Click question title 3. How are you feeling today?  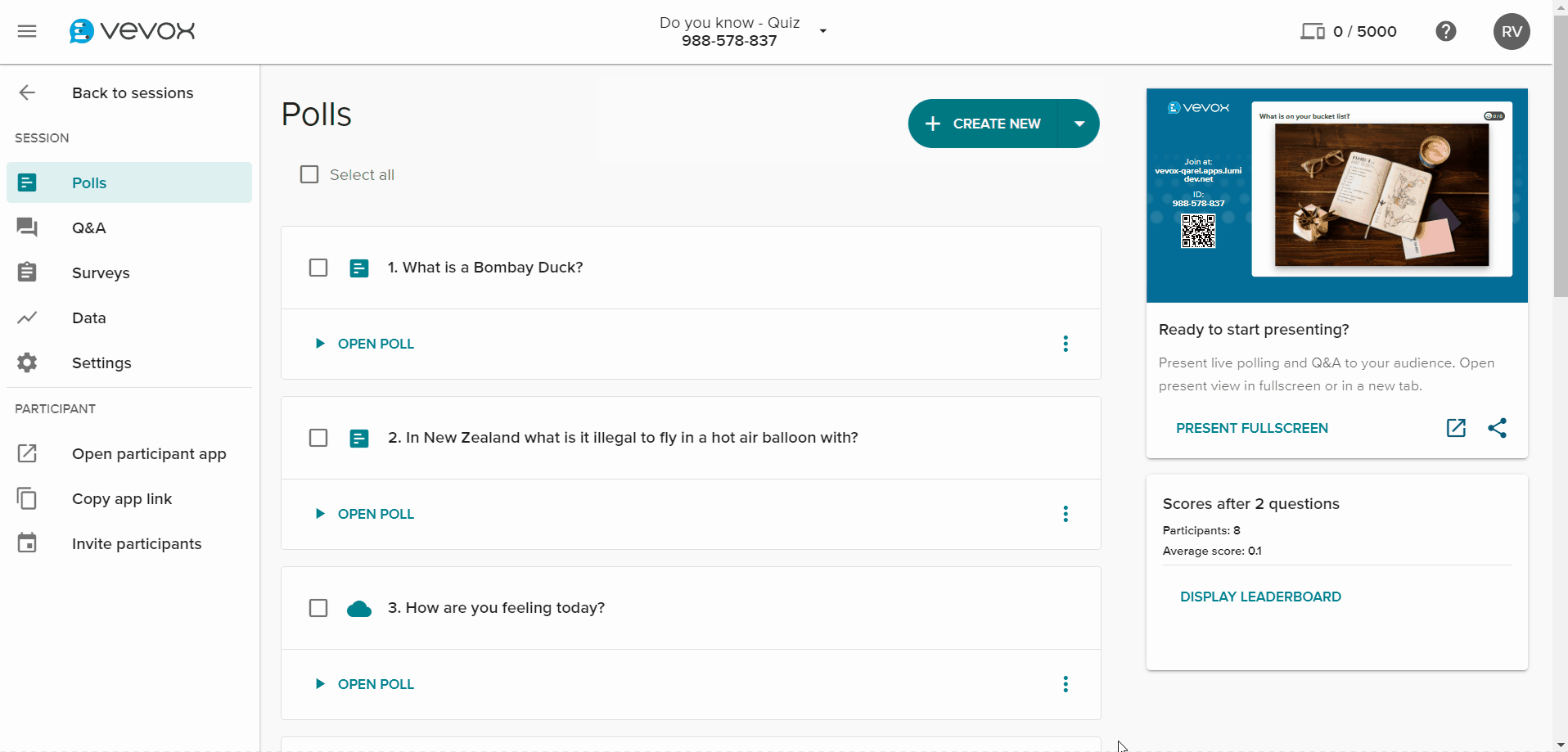pyautogui.click(x=496, y=608)
